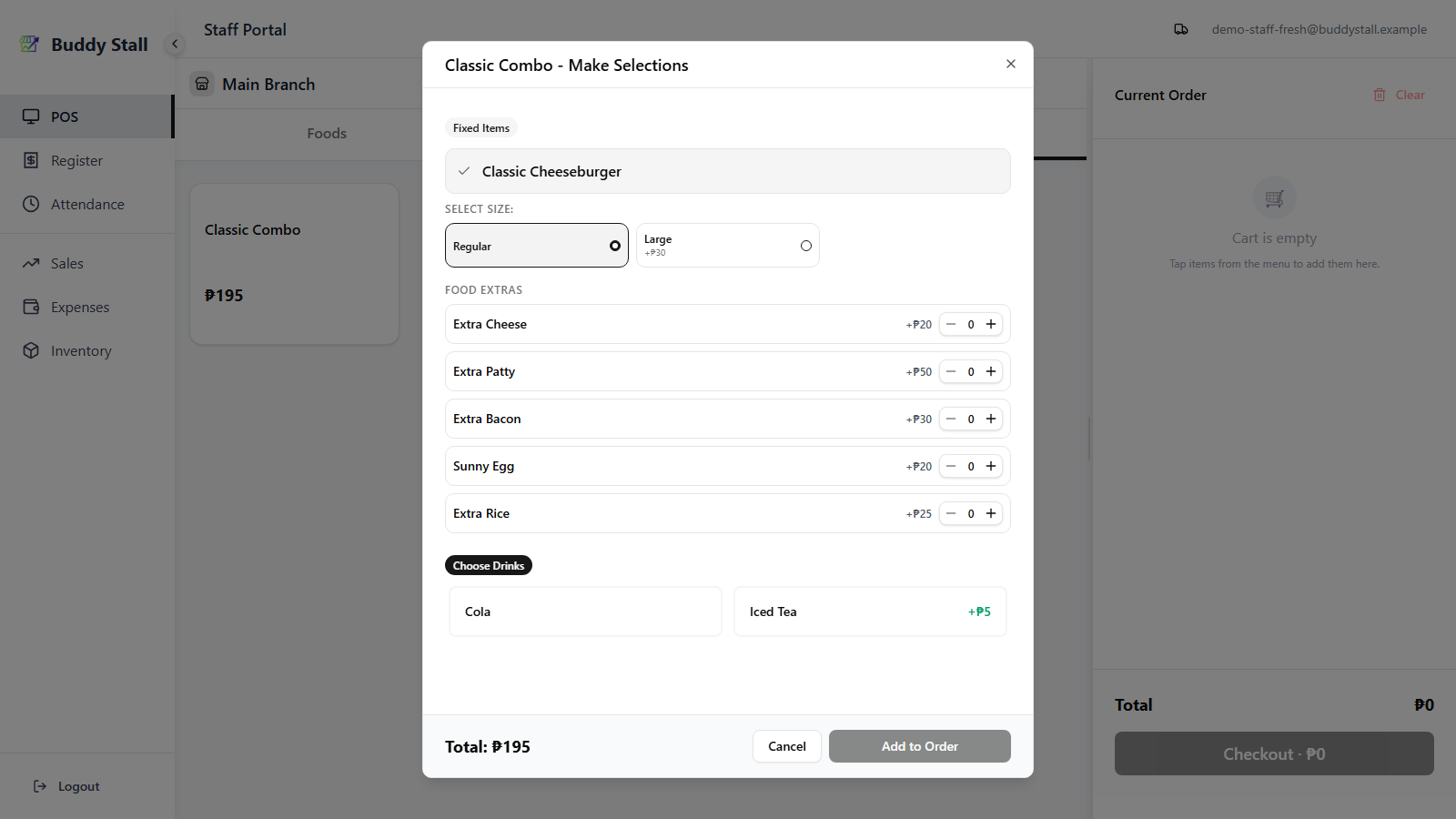Decrease Extra Rice quantity with minus
The height and width of the screenshot is (819, 1456).
[951, 513]
